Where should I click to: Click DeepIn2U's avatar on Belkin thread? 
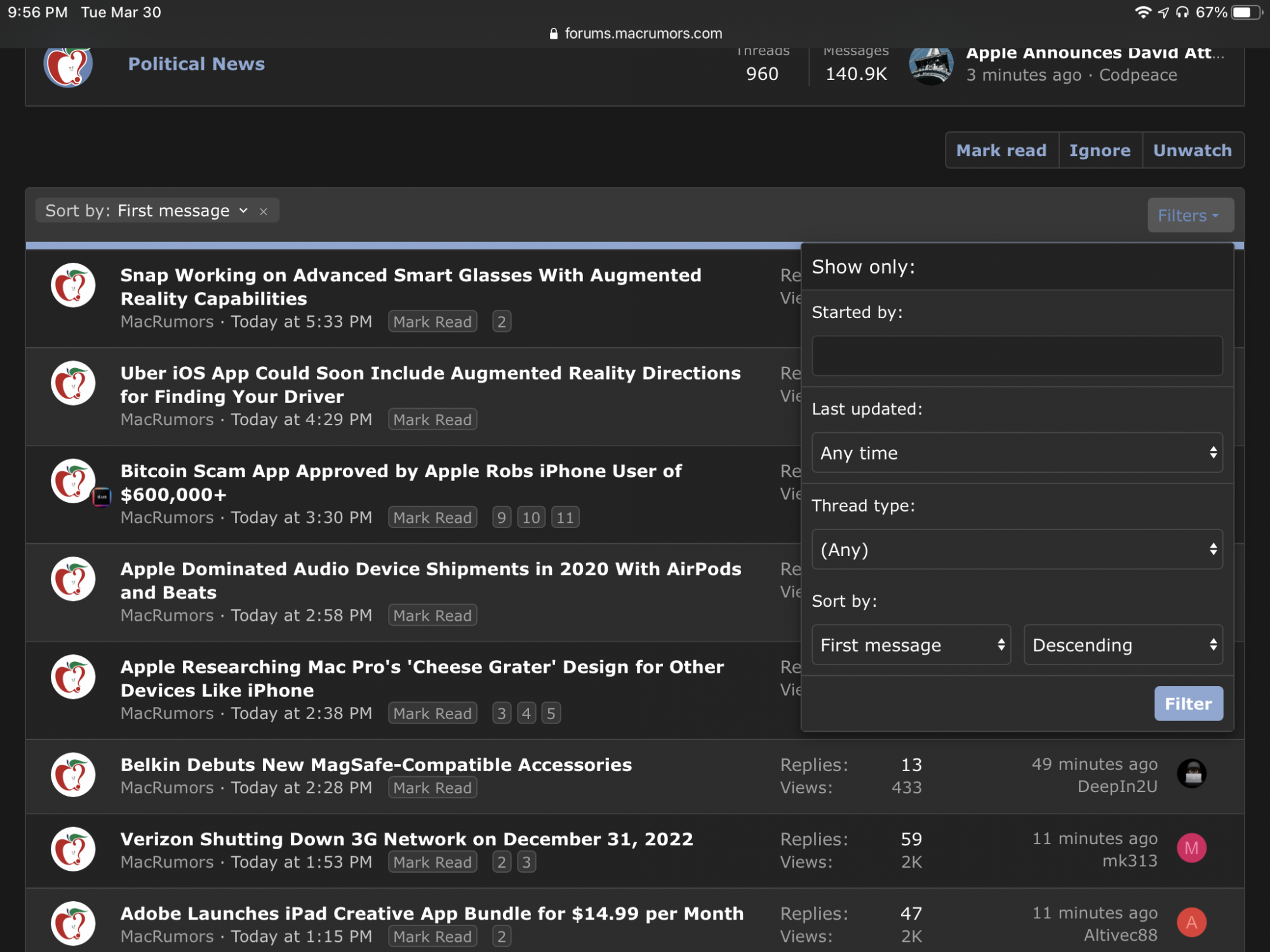coord(1191,774)
